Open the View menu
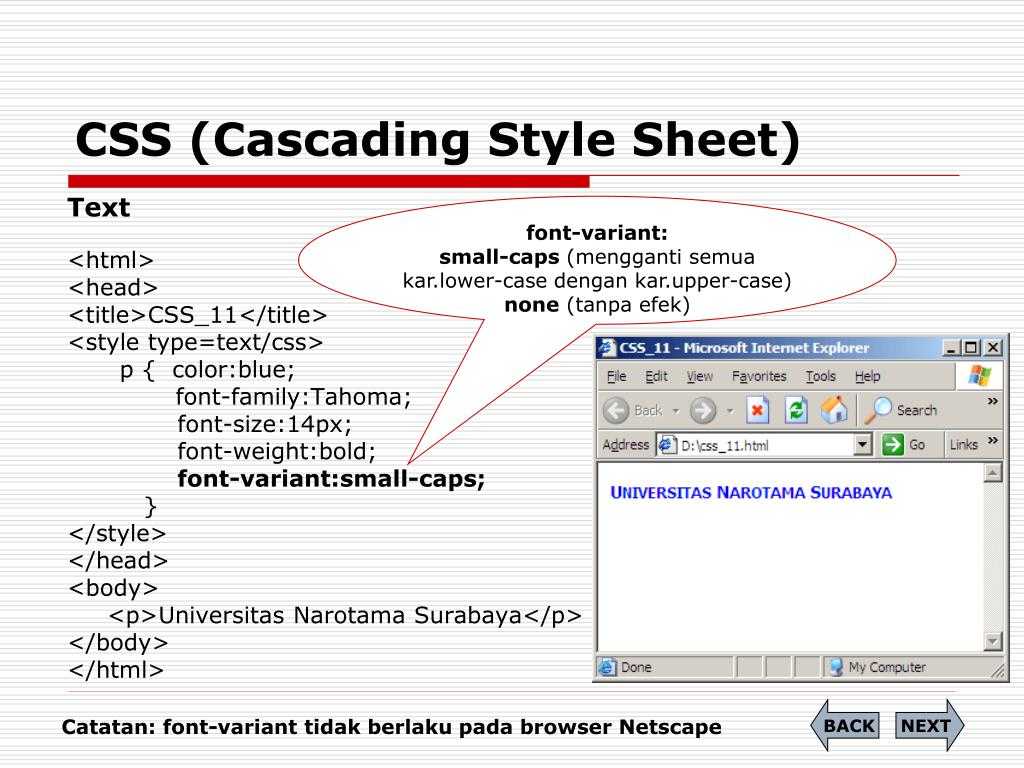 (699, 376)
